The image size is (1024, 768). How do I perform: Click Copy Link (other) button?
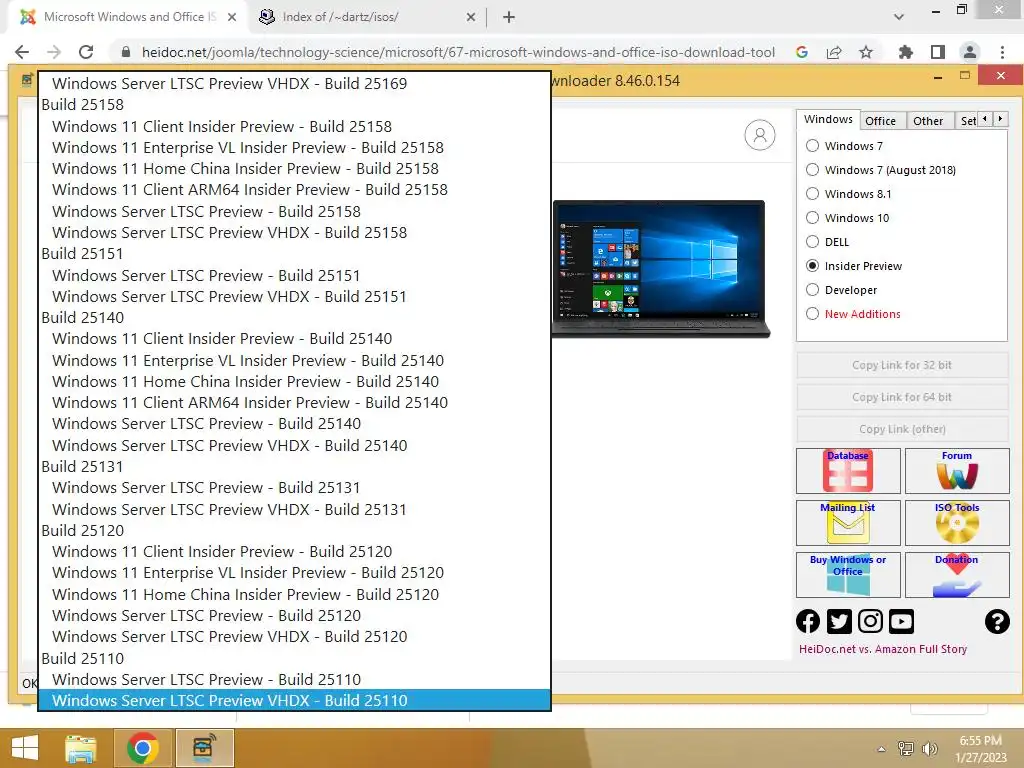point(902,429)
